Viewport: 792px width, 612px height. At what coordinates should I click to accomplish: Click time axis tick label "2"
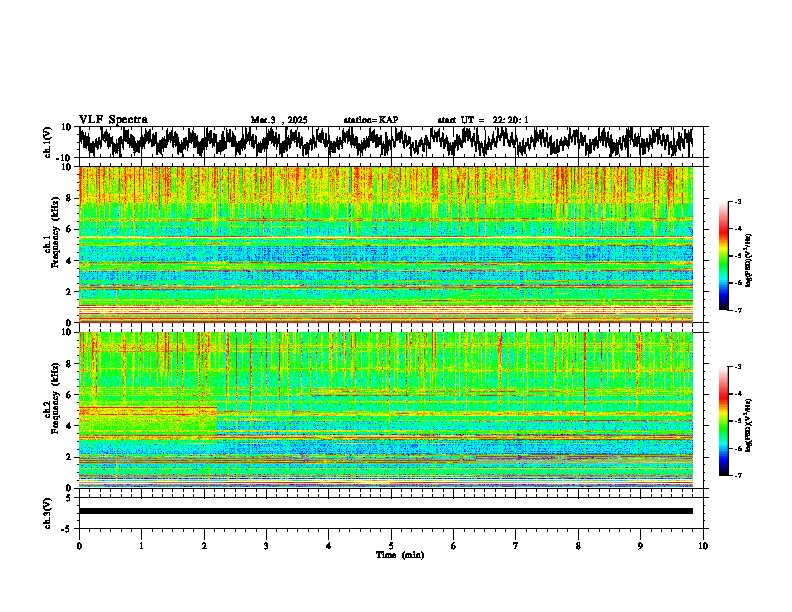point(204,546)
